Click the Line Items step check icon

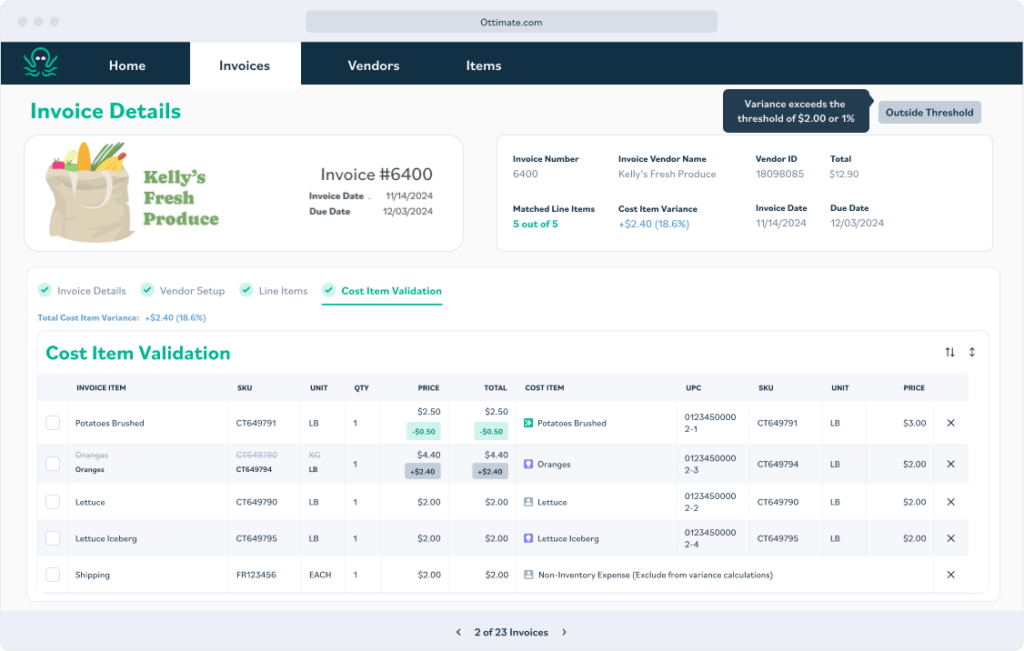pyautogui.click(x=246, y=289)
